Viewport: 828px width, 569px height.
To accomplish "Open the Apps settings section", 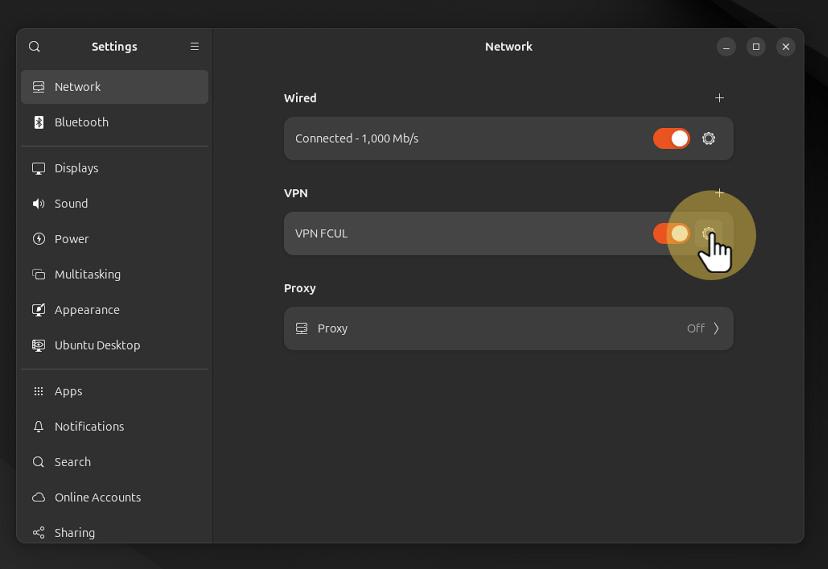I will click(x=68, y=391).
